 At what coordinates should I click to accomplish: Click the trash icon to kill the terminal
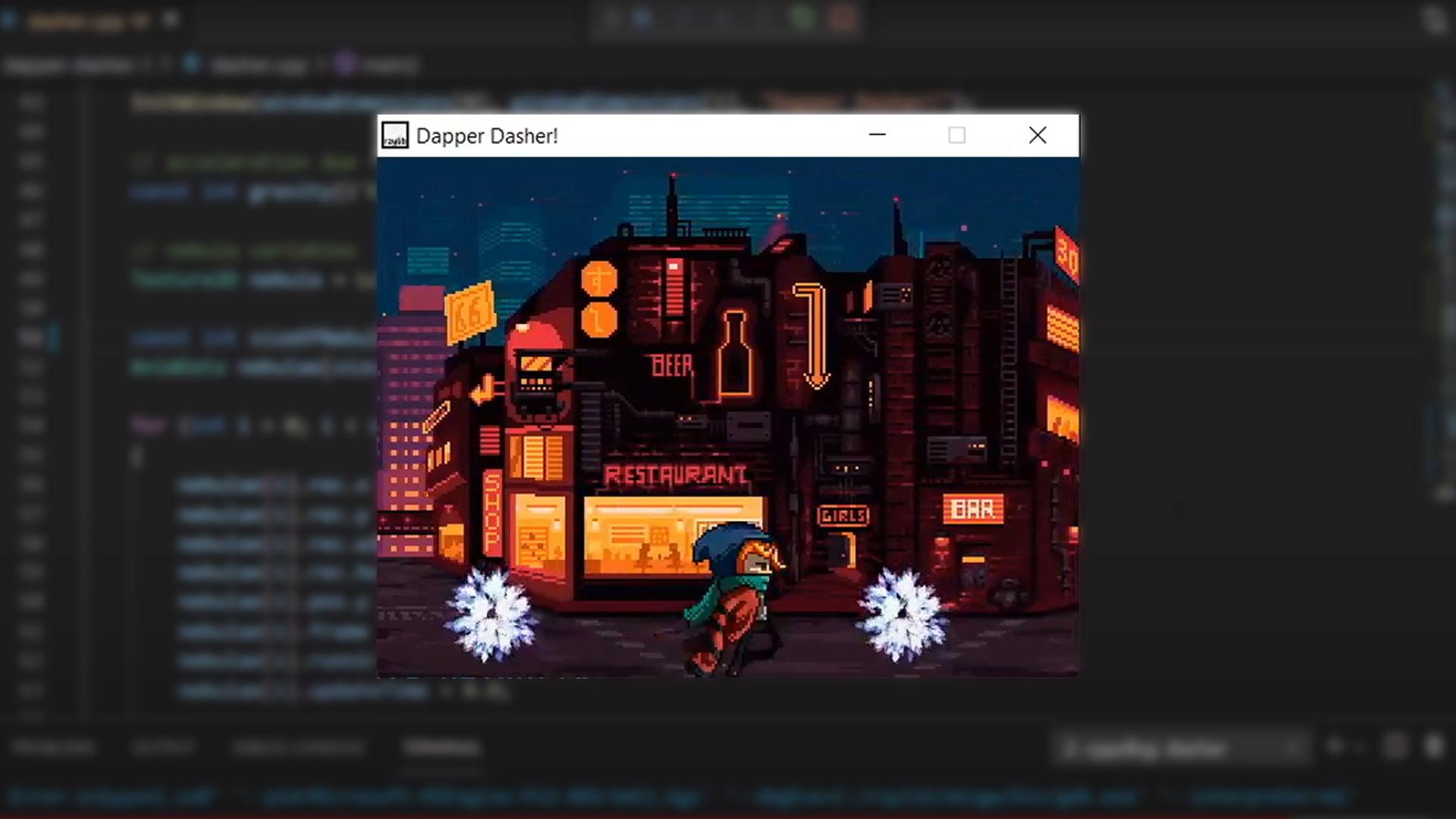[x=1432, y=747]
